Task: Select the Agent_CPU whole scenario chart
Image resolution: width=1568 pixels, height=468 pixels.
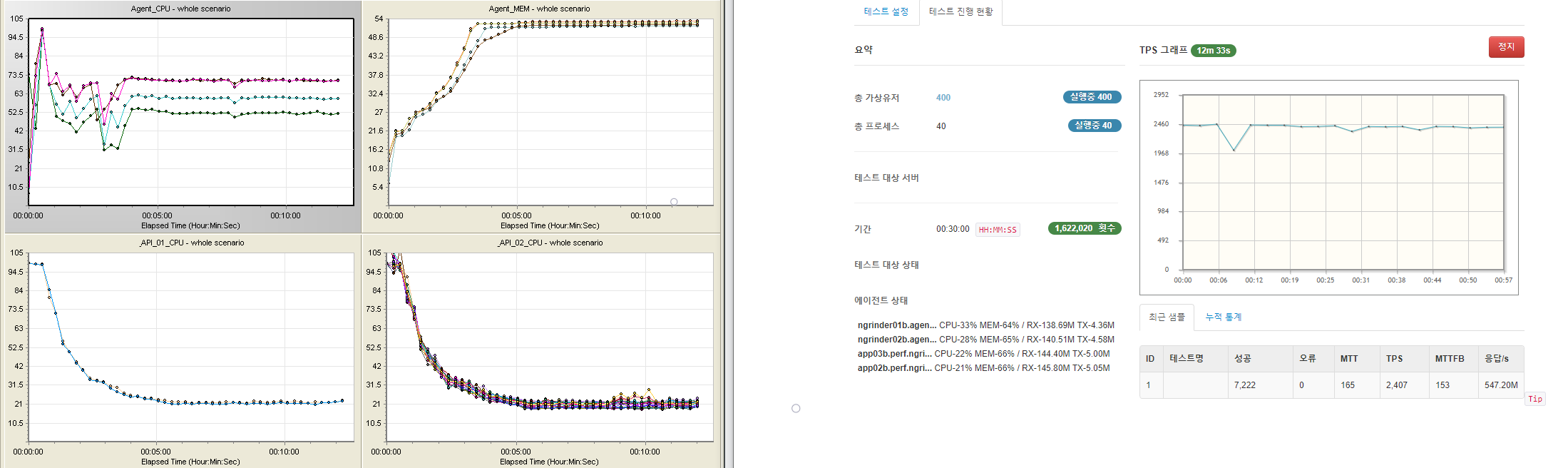Action: pos(190,113)
